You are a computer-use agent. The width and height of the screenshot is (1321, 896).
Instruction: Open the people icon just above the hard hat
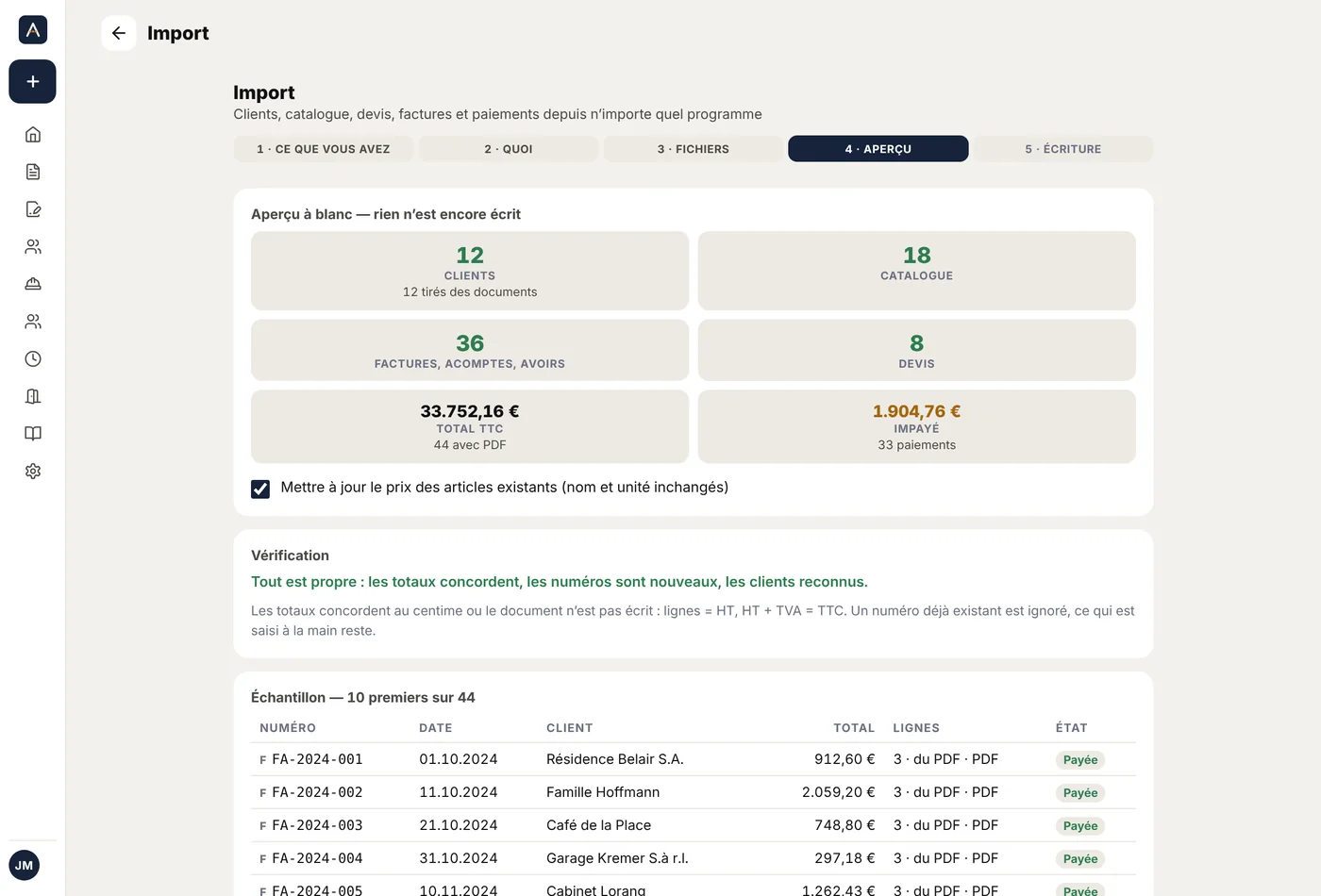[33, 247]
